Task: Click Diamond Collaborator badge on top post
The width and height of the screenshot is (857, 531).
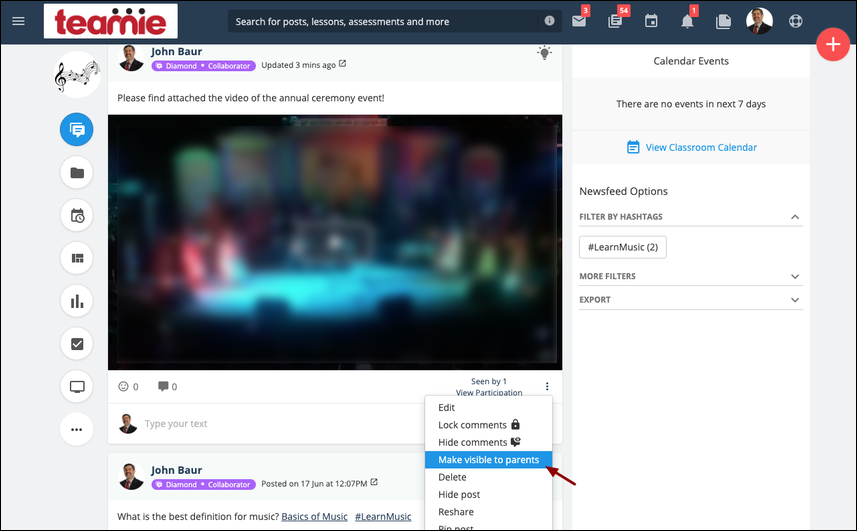Action: (x=203, y=66)
